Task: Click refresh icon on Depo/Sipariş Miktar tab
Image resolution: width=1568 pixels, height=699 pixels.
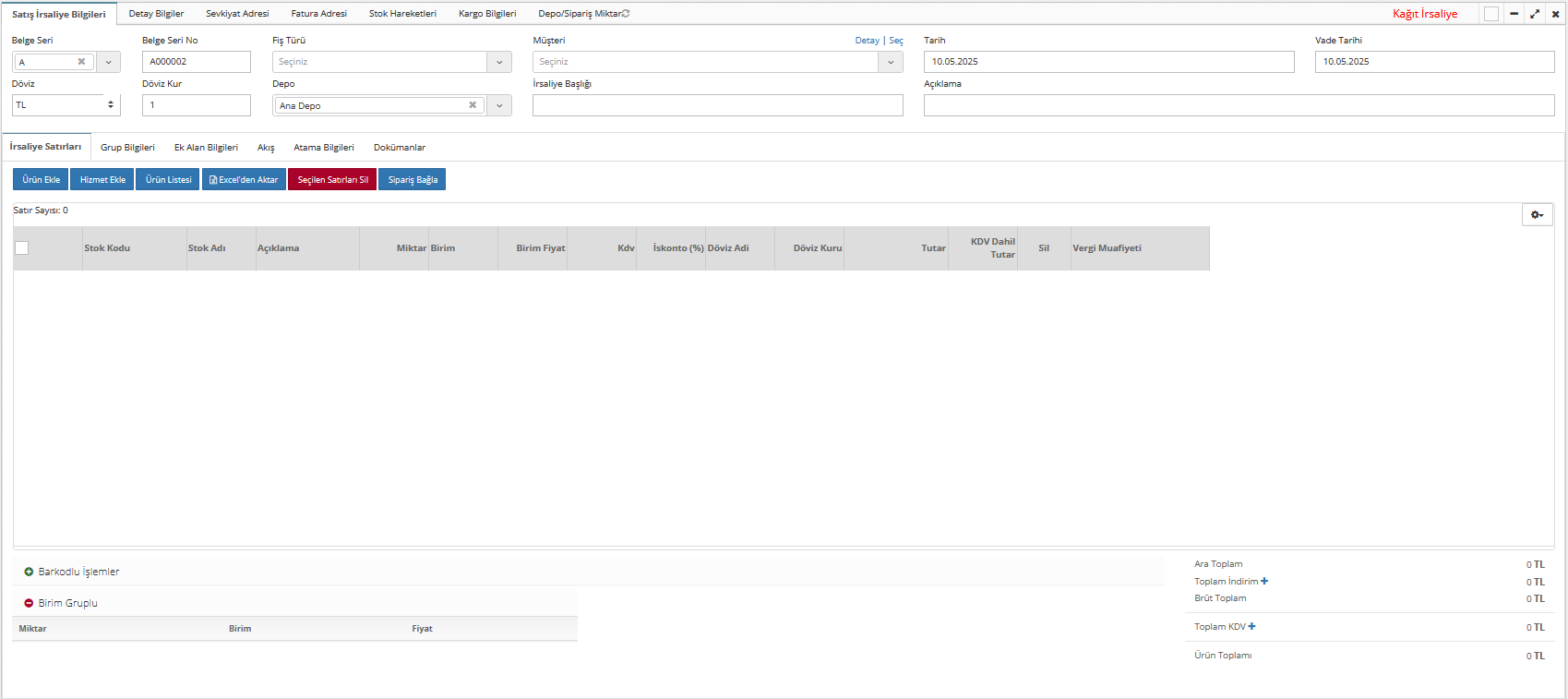Action: [x=626, y=14]
